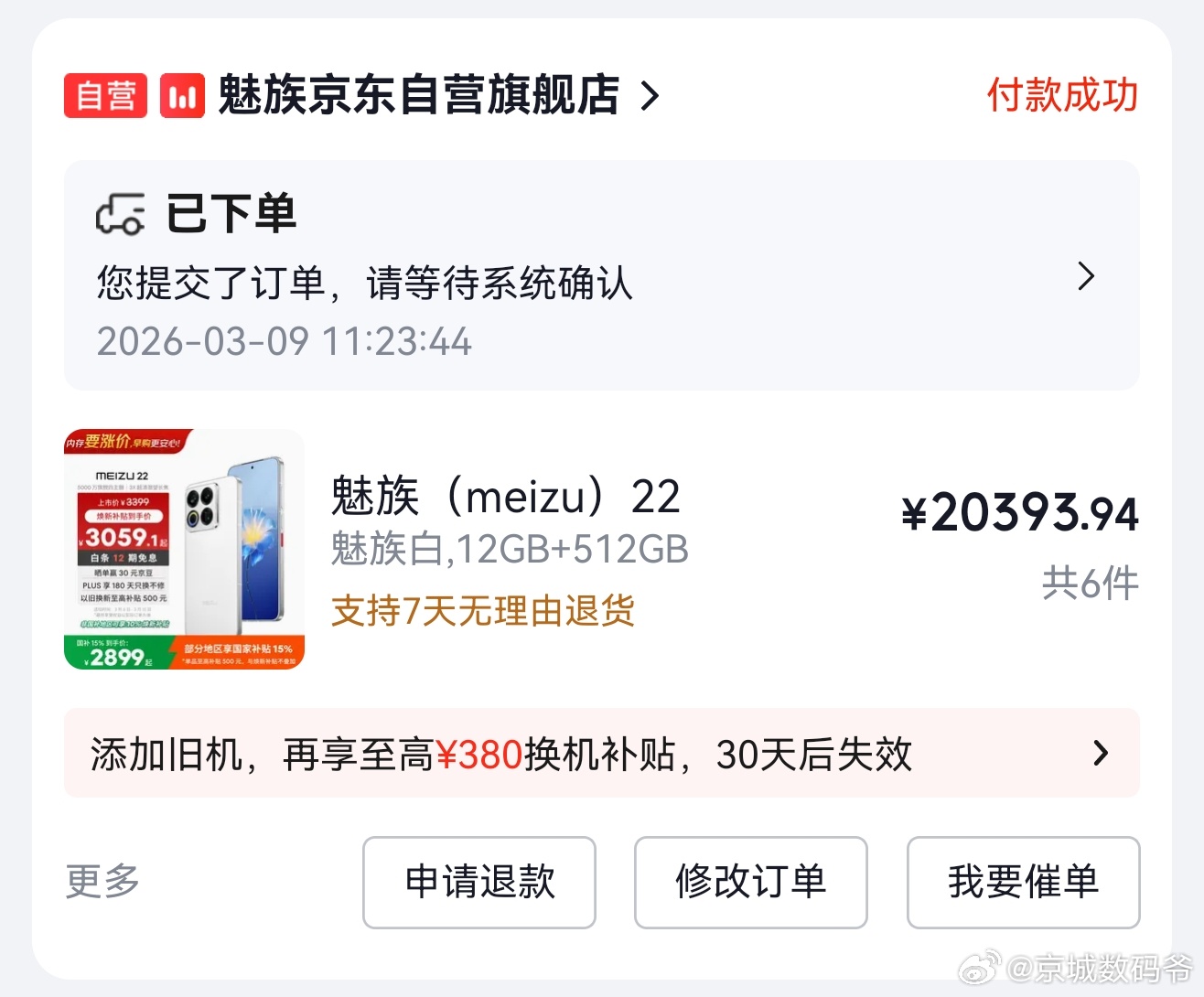1204x997 pixels.
Task: Expand the 换机补贴 trade-in banner chevron
Action: [x=1102, y=754]
